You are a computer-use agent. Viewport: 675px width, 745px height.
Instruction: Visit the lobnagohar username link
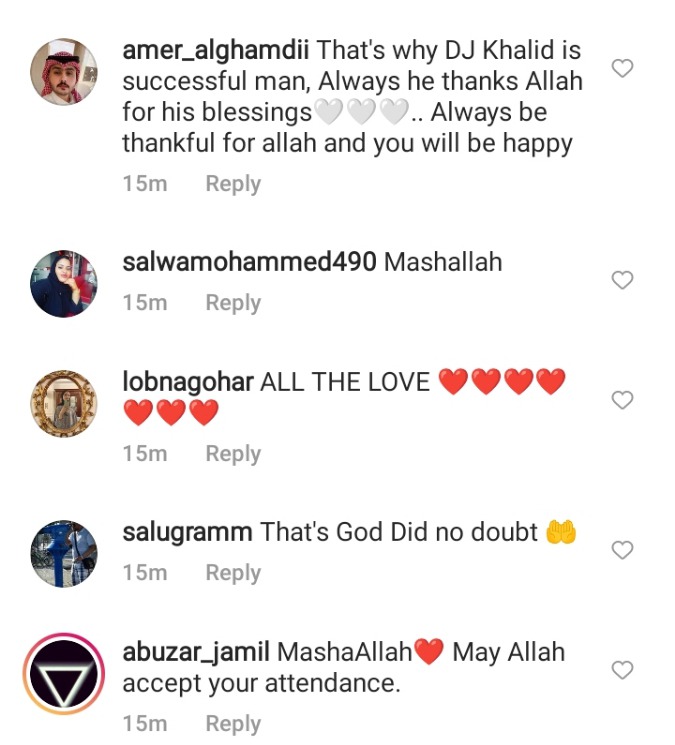(x=188, y=382)
